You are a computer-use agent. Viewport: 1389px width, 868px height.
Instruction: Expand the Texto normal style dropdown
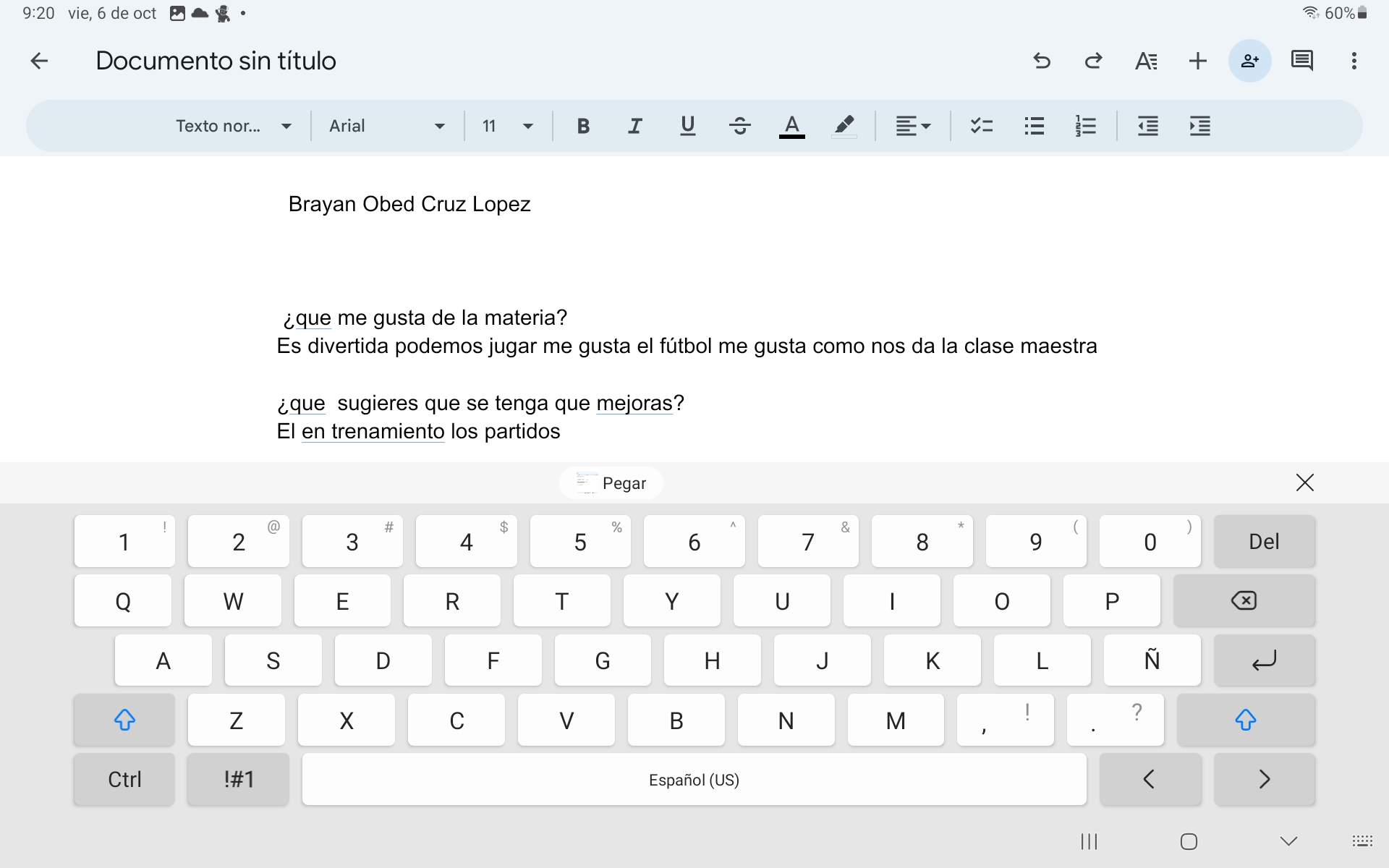pyautogui.click(x=233, y=126)
